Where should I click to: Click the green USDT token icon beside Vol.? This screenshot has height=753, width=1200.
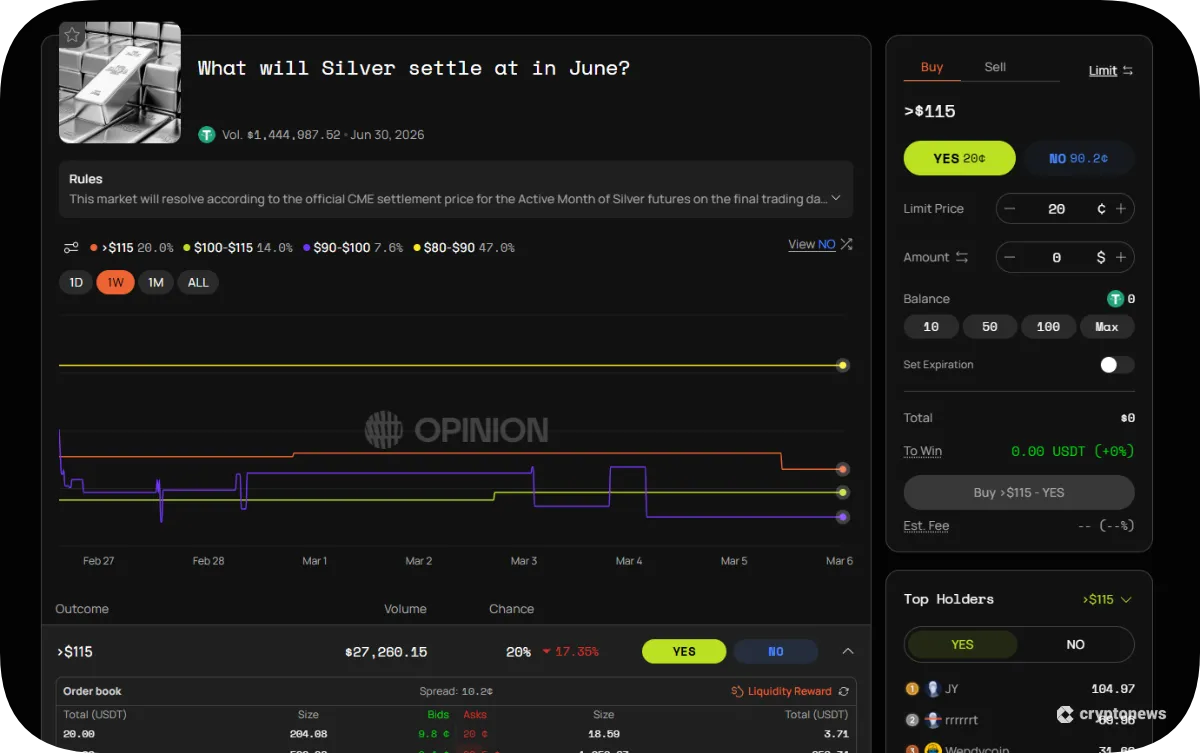(207, 134)
